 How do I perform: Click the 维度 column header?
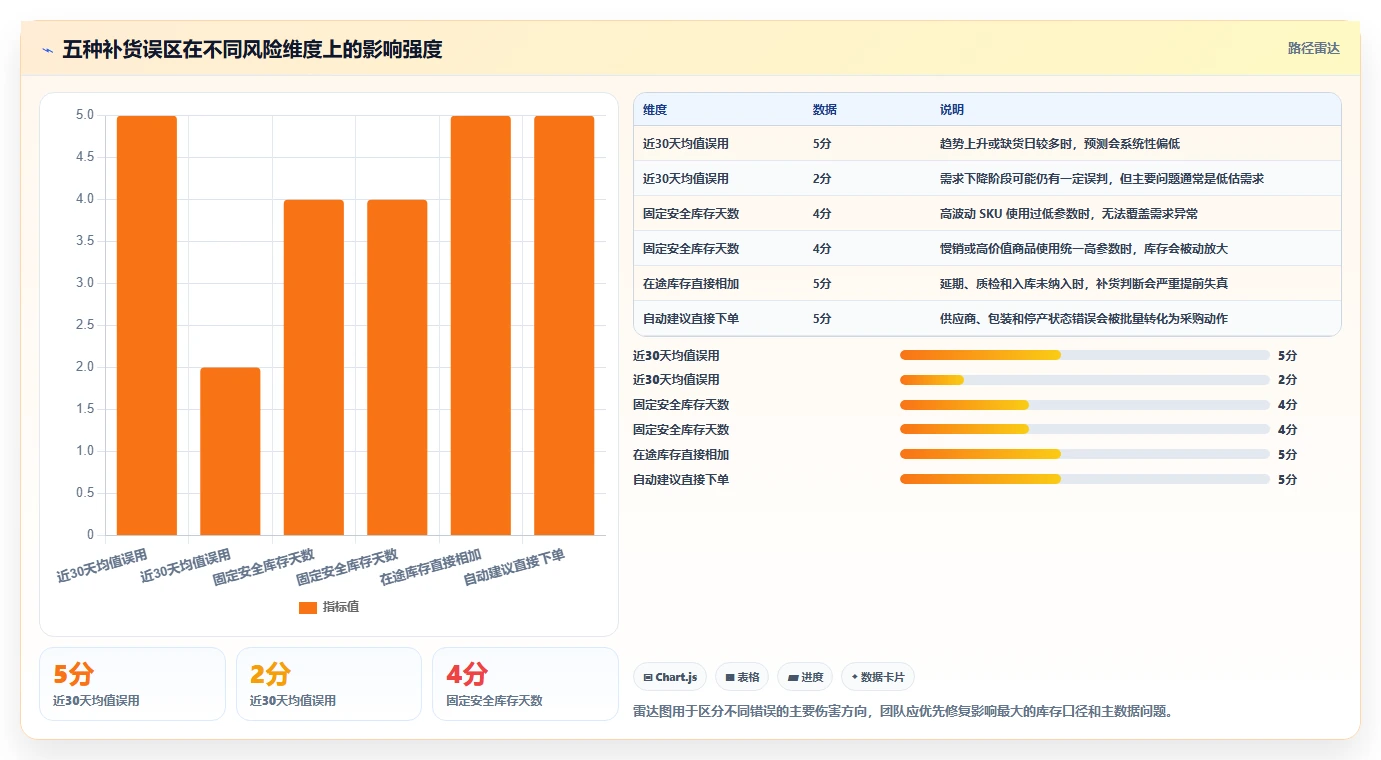click(x=655, y=109)
